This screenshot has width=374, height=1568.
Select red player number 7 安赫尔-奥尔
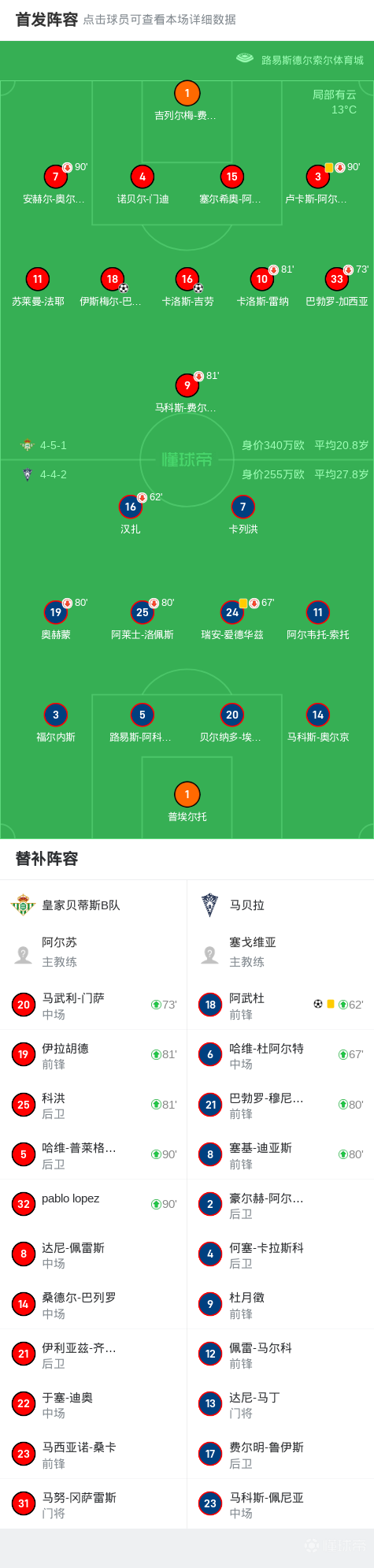click(x=55, y=177)
